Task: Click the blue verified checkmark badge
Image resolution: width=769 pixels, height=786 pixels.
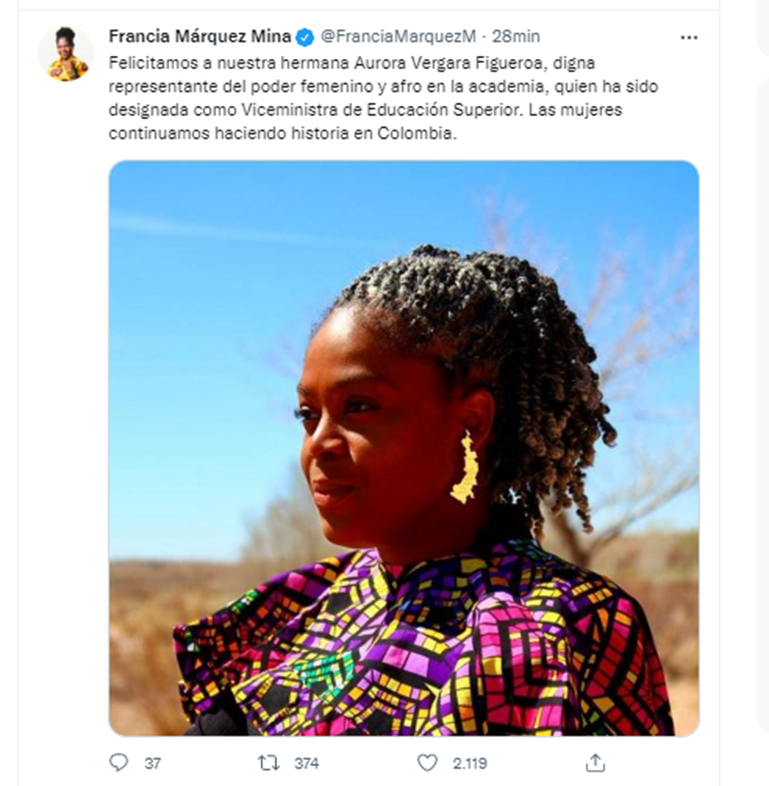Action: point(305,37)
